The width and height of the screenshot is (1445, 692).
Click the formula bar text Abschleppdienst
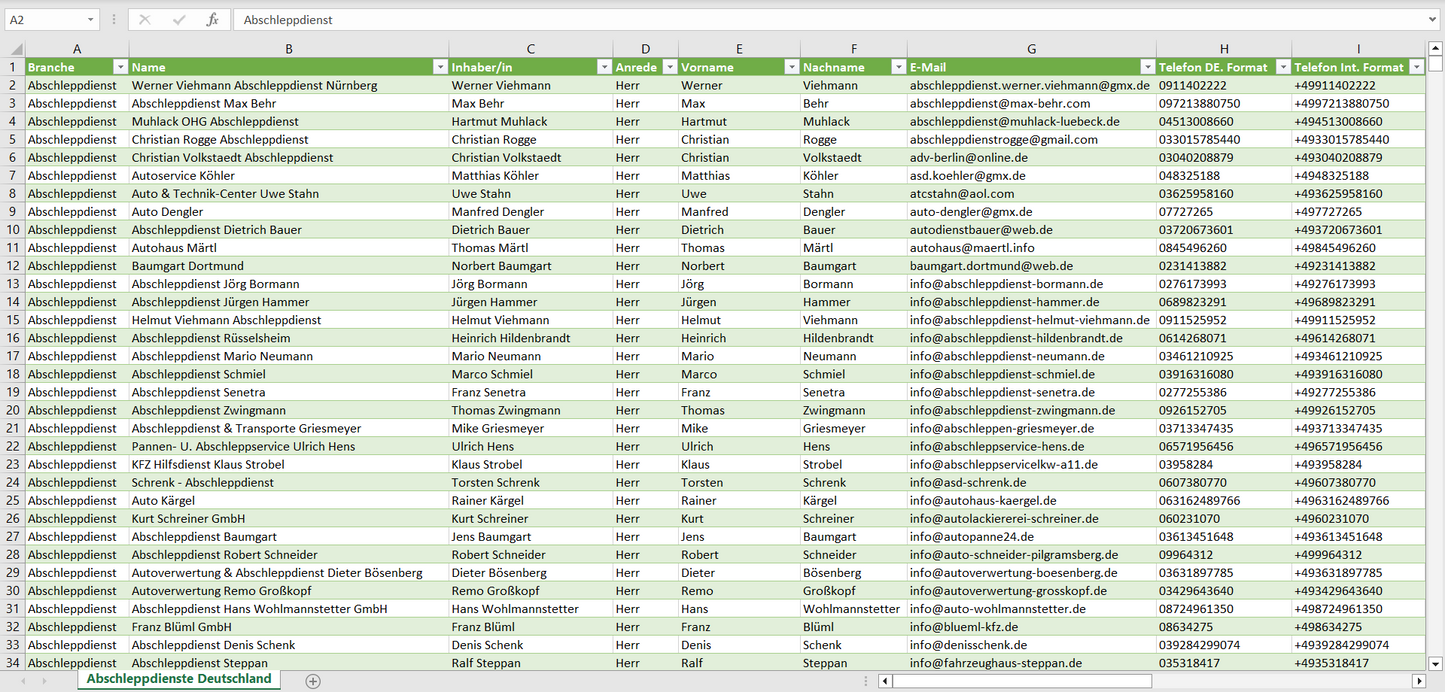coord(288,20)
